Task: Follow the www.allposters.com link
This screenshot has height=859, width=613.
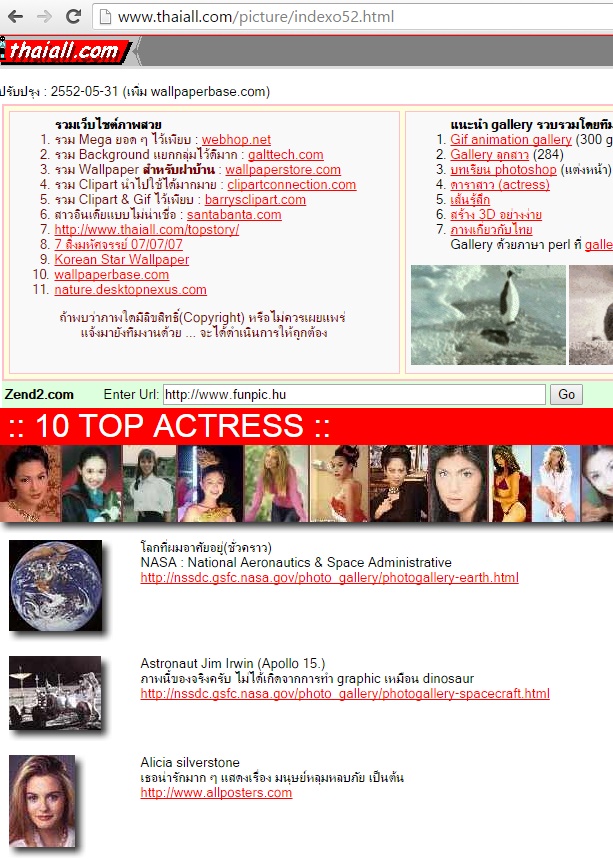Action: pyautogui.click(x=216, y=793)
